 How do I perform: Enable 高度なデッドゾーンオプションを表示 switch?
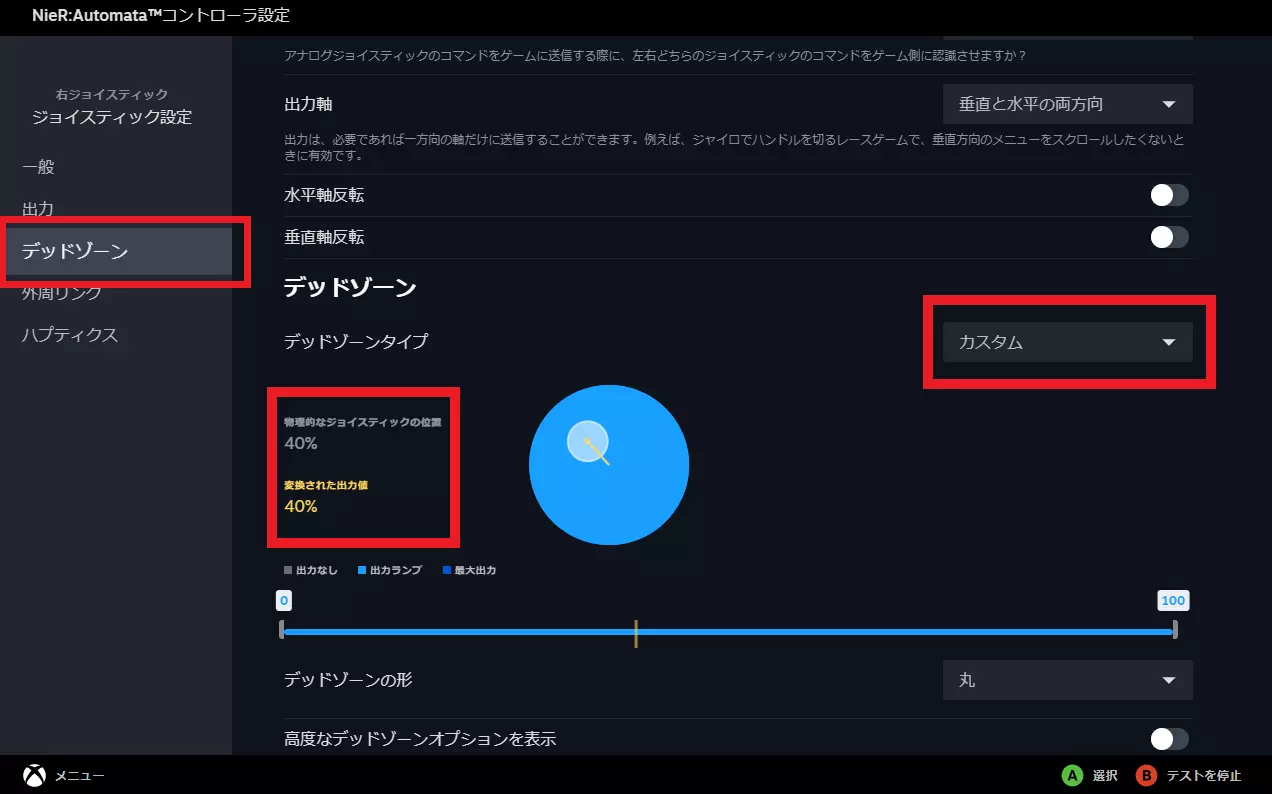click(x=1169, y=739)
